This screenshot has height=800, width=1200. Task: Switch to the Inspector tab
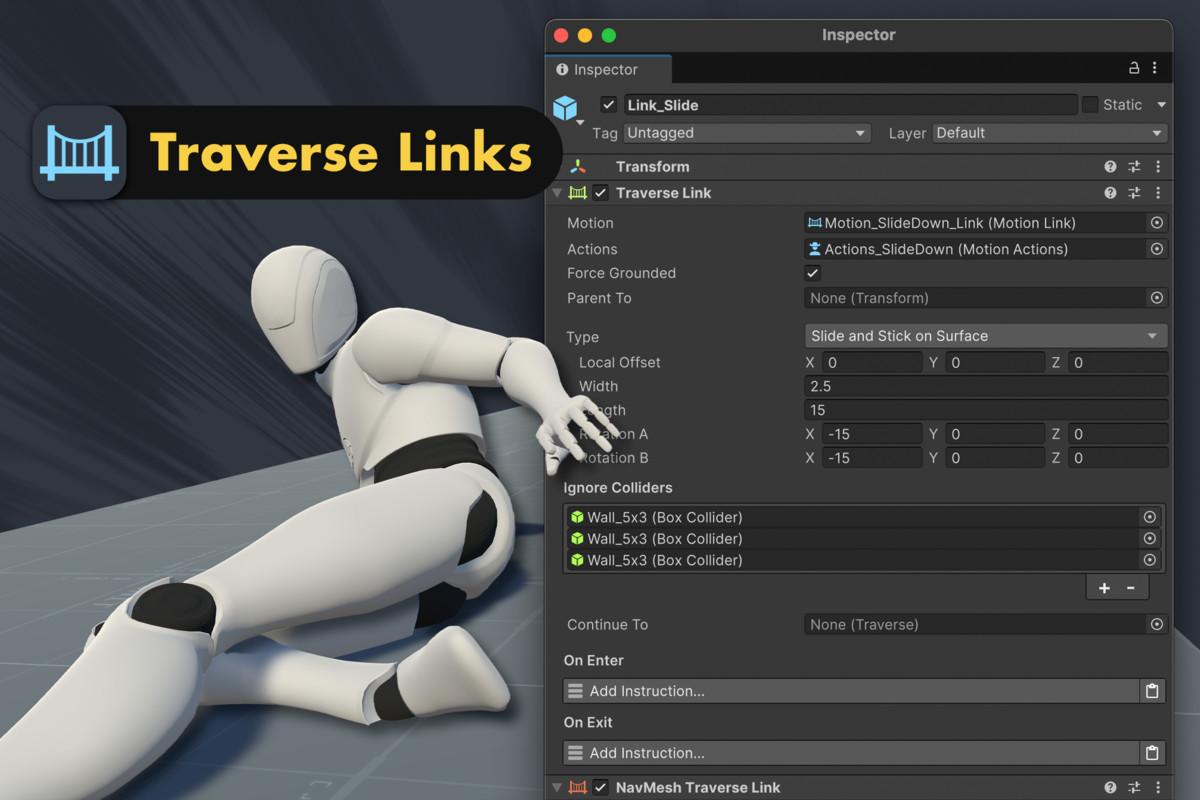607,69
